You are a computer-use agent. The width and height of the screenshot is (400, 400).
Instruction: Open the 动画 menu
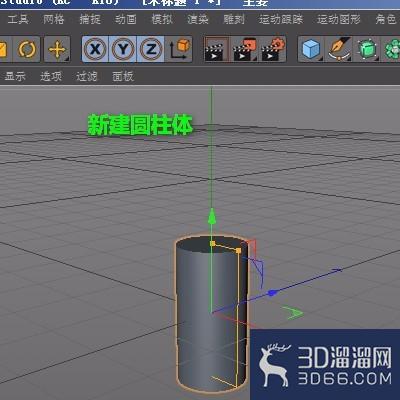pyautogui.click(x=126, y=19)
